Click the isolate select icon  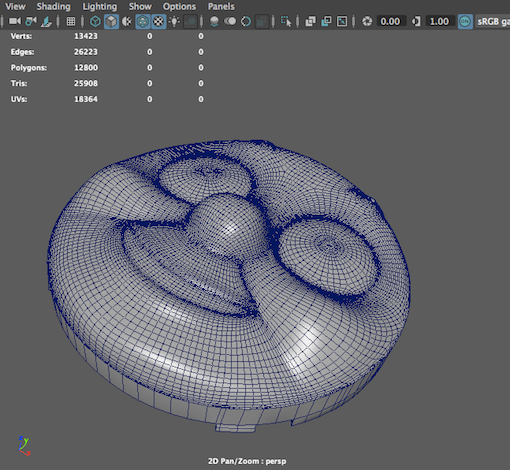[x=286, y=22]
